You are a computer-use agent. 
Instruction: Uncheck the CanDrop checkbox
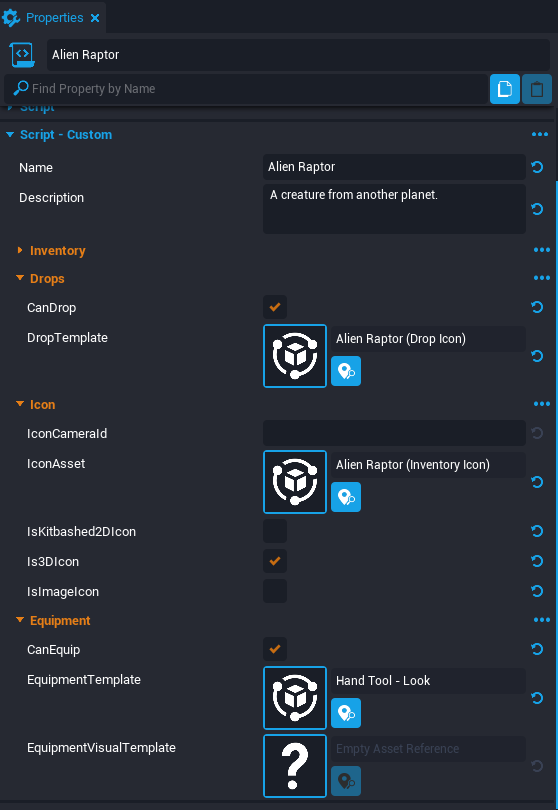[275, 307]
